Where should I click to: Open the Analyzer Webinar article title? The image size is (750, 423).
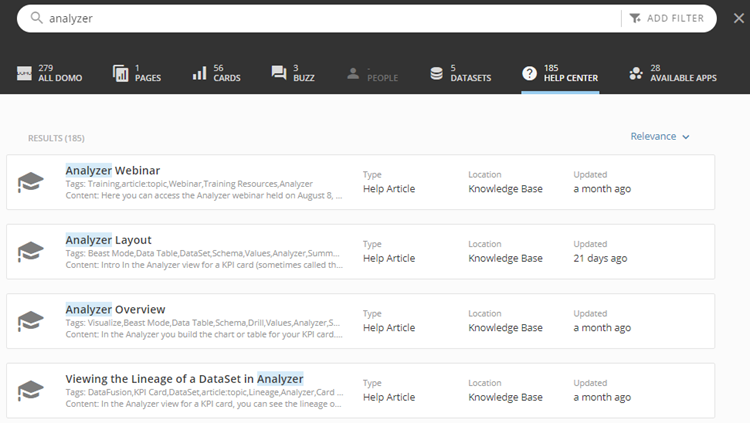coord(112,170)
